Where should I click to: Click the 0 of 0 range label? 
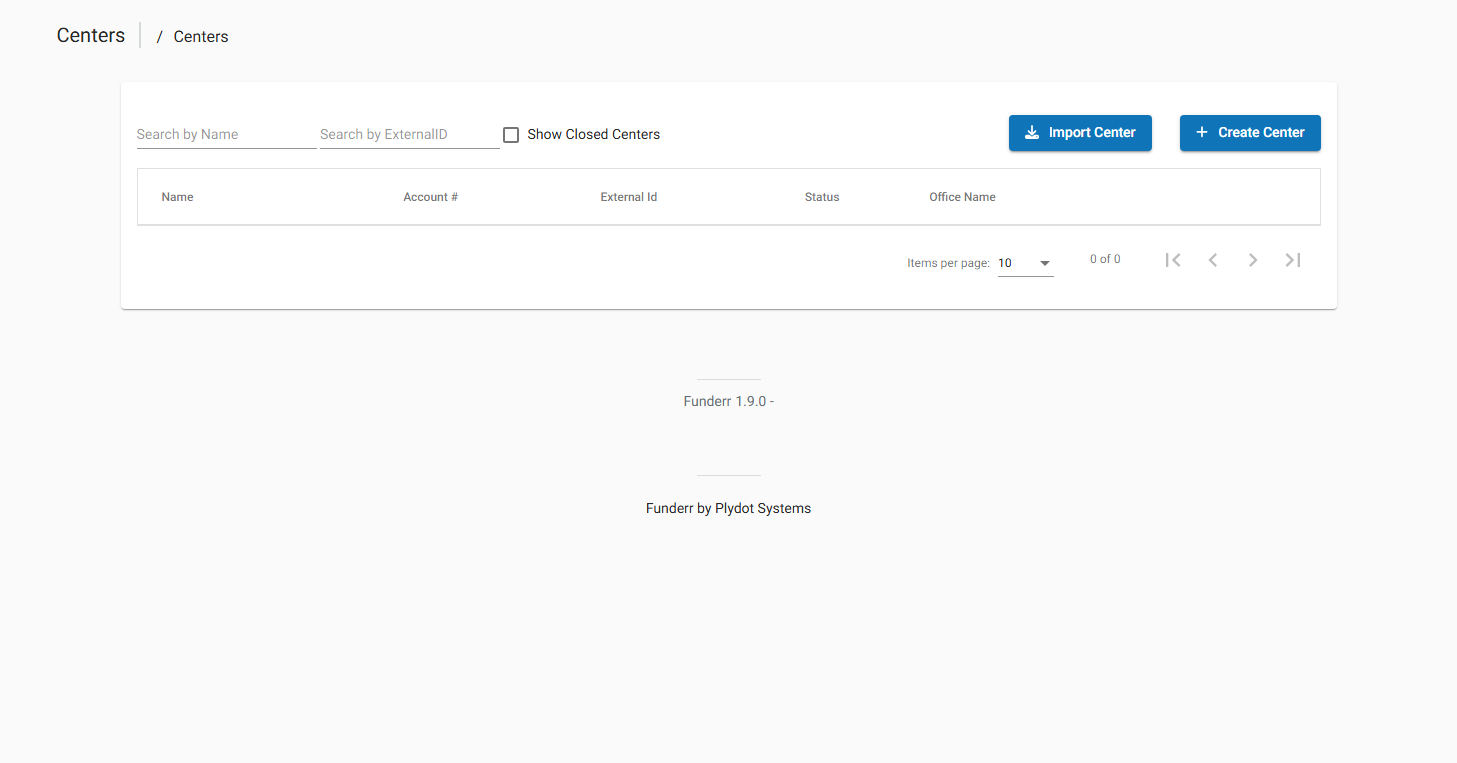click(1105, 259)
